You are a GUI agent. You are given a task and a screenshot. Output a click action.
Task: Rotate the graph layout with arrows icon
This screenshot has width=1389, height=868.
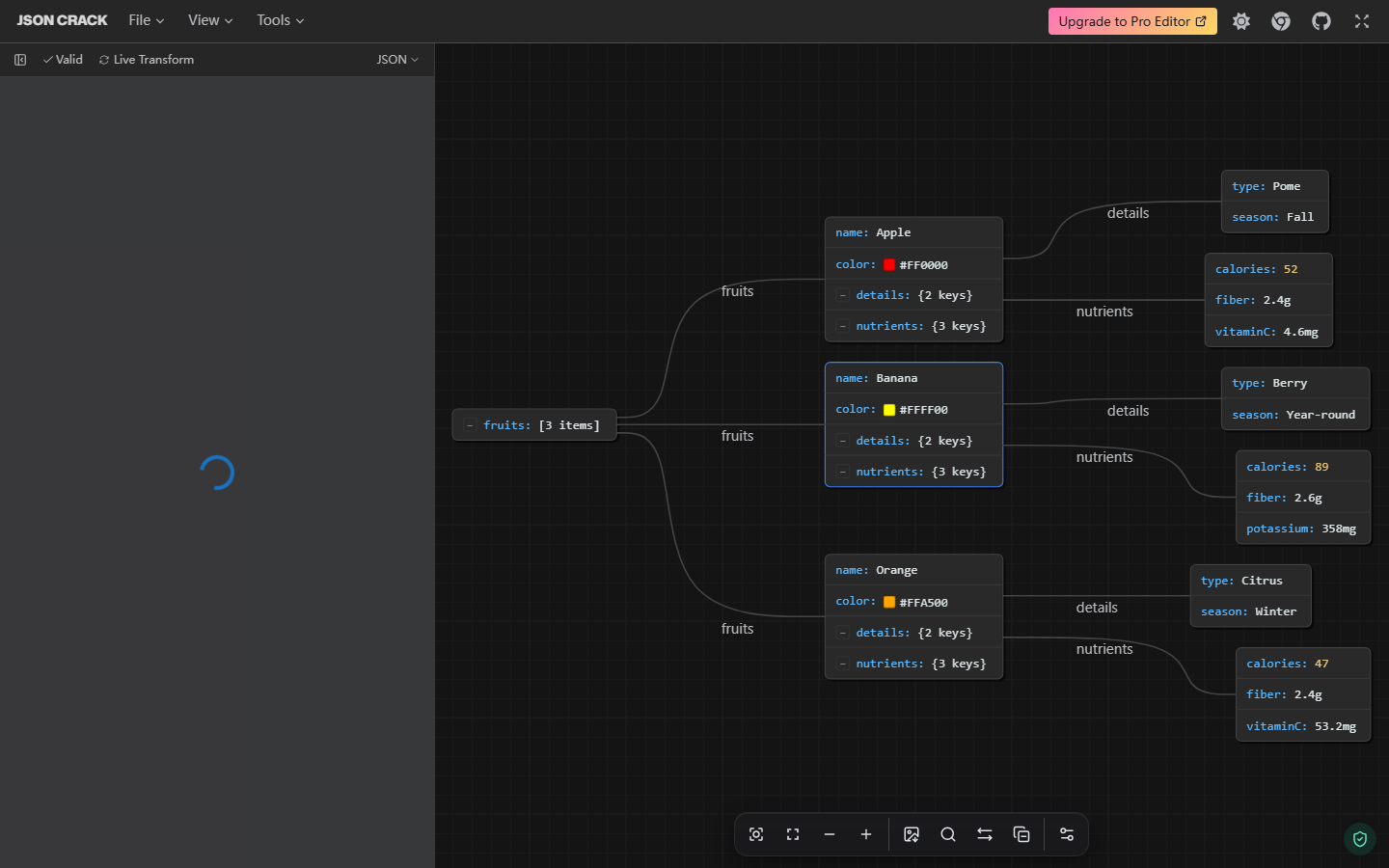coord(985,834)
